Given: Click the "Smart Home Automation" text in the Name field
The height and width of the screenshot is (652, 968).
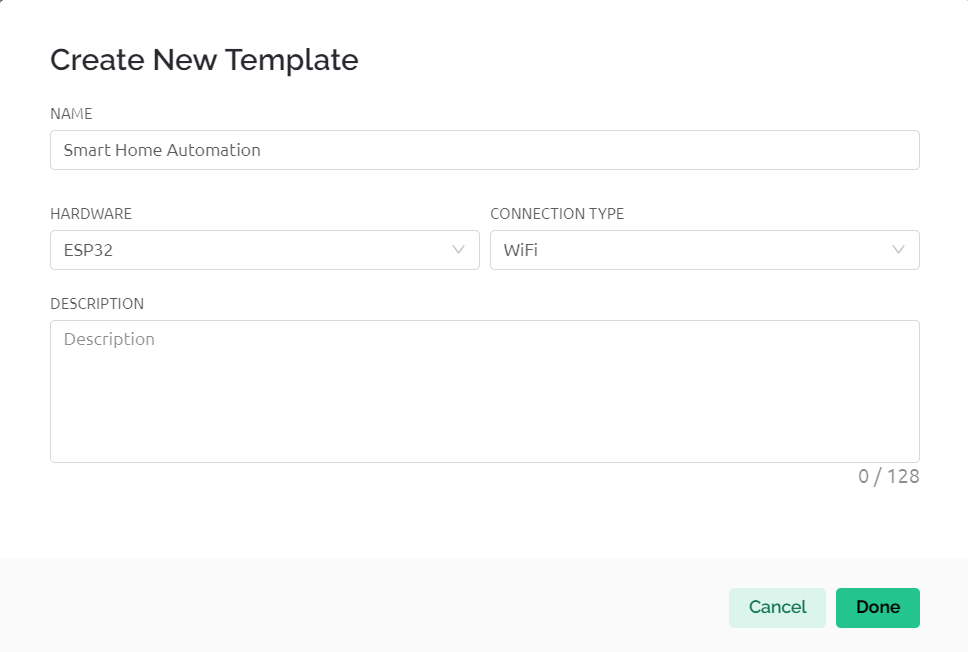Looking at the screenshot, I should [x=162, y=150].
